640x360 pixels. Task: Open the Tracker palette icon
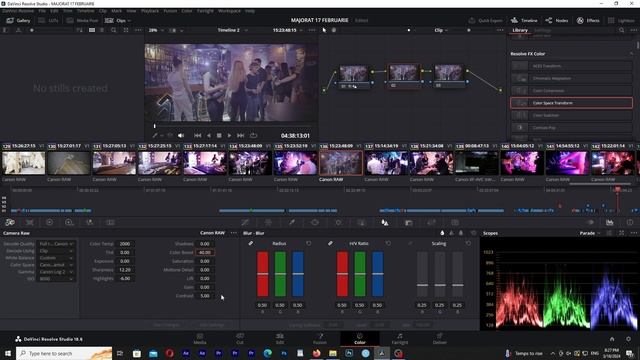[x=338, y=222]
